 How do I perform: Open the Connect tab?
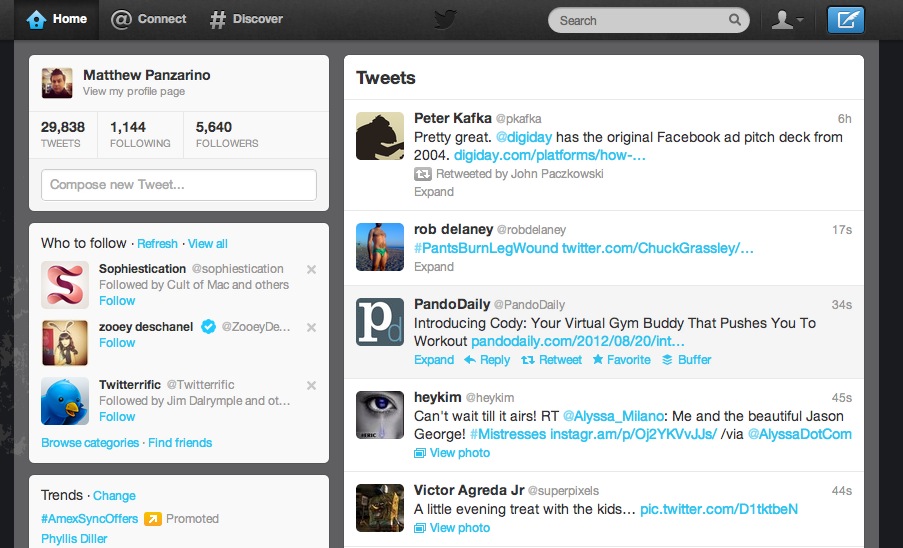click(x=149, y=19)
